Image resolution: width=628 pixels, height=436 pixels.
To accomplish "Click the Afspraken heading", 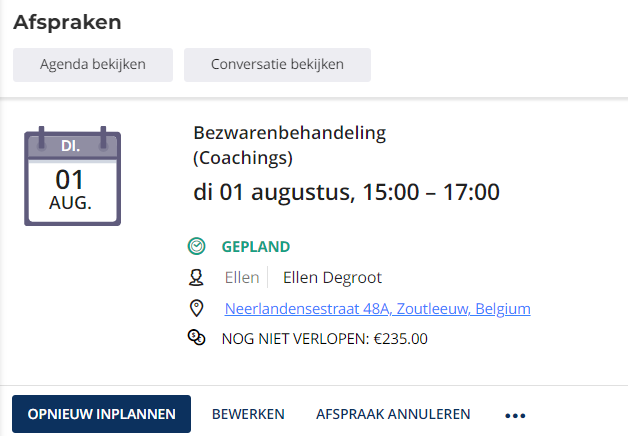I will click(67, 22).
